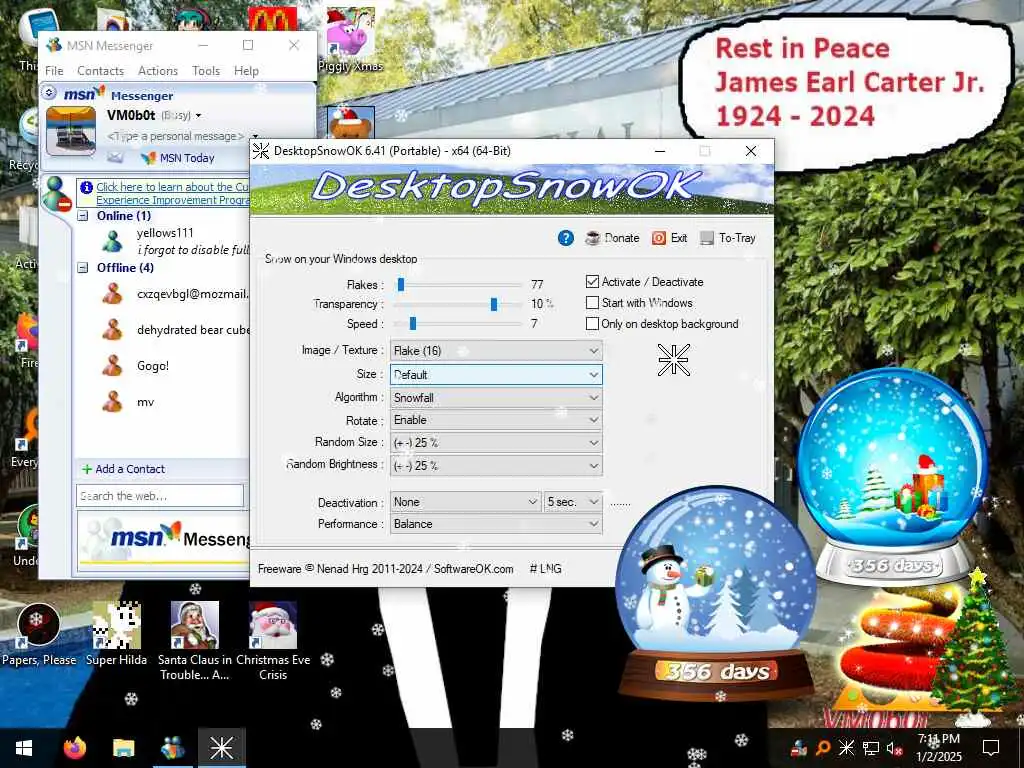Screen dimensions: 1024x768
Task: Check Only on desktop background option
Action: (x=592, y=324)
